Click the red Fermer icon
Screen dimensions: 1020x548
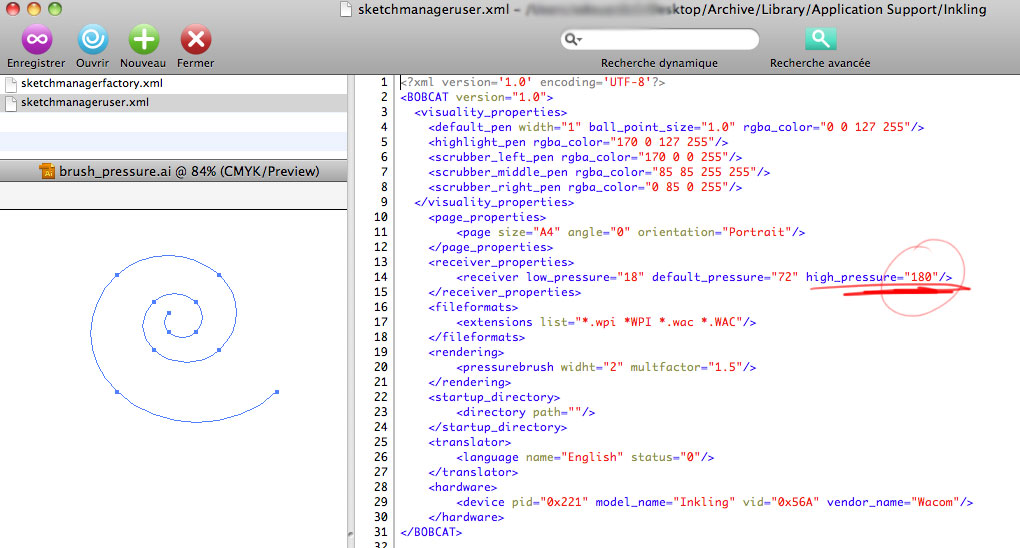tap(195, 40)
